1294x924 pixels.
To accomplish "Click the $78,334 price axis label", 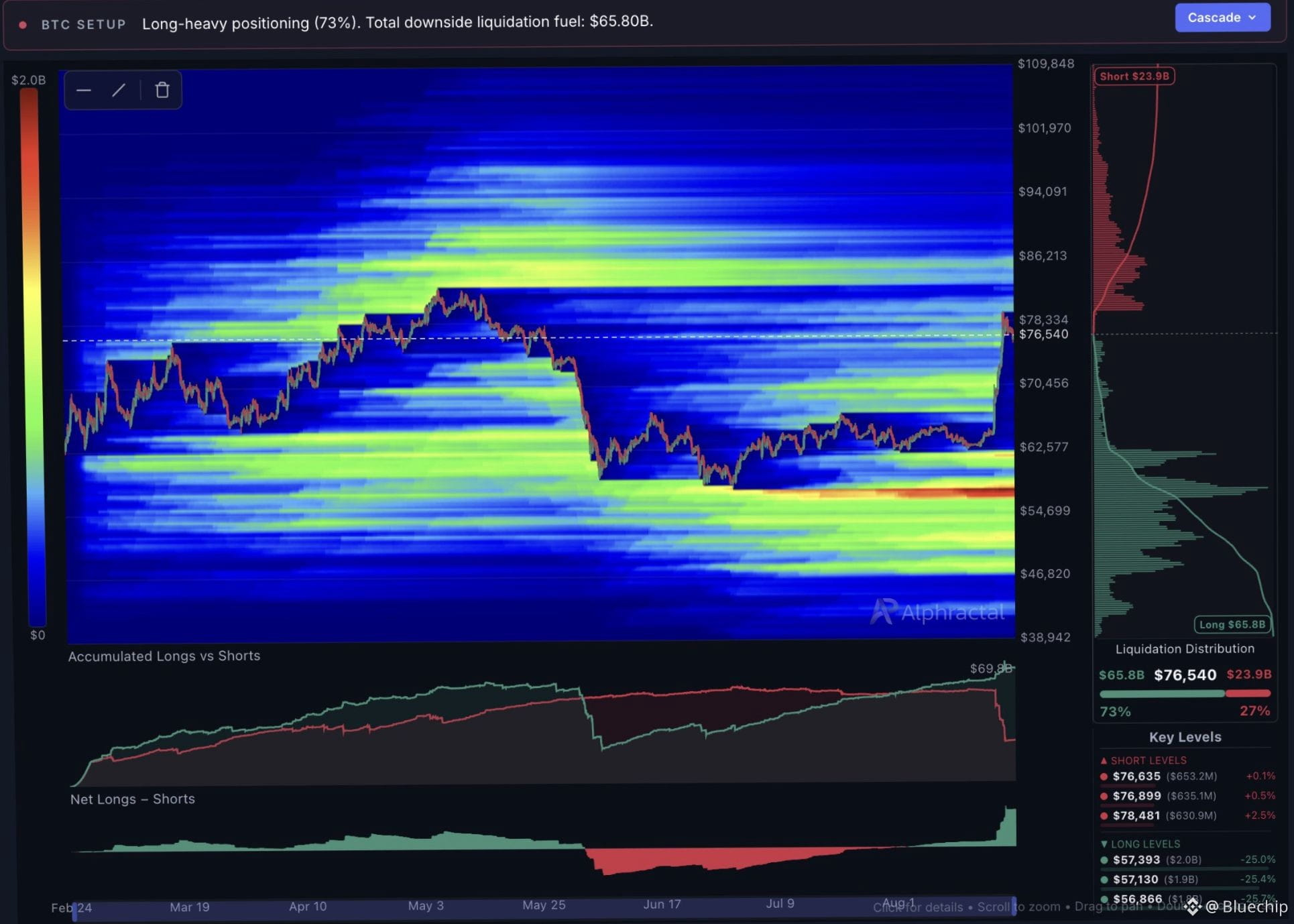I will (1044, 319).
